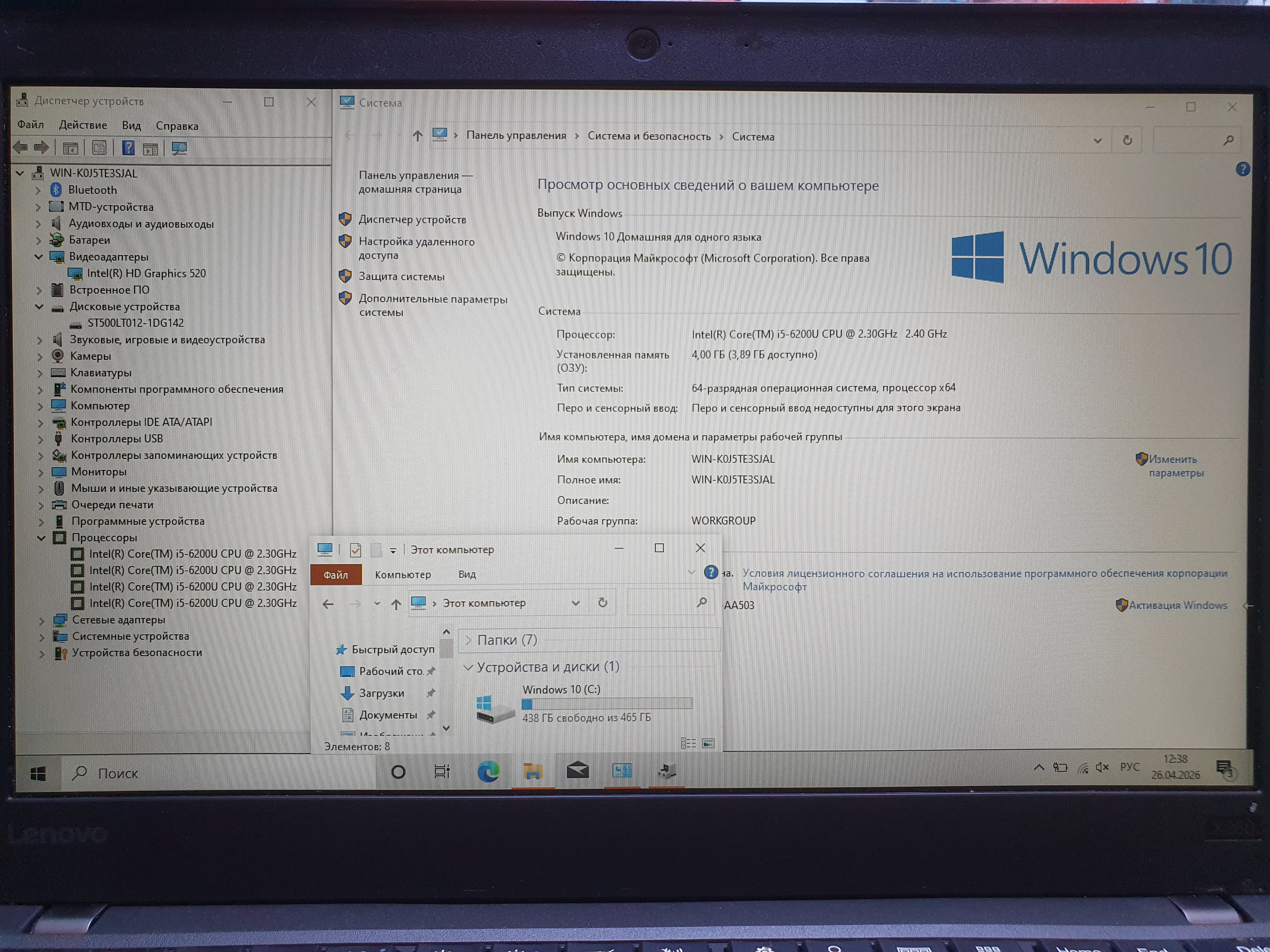The width and height of the screenshot is (1270, 952).
Task: Switch to details view in Explorer status bar
Action: (688, 744)
